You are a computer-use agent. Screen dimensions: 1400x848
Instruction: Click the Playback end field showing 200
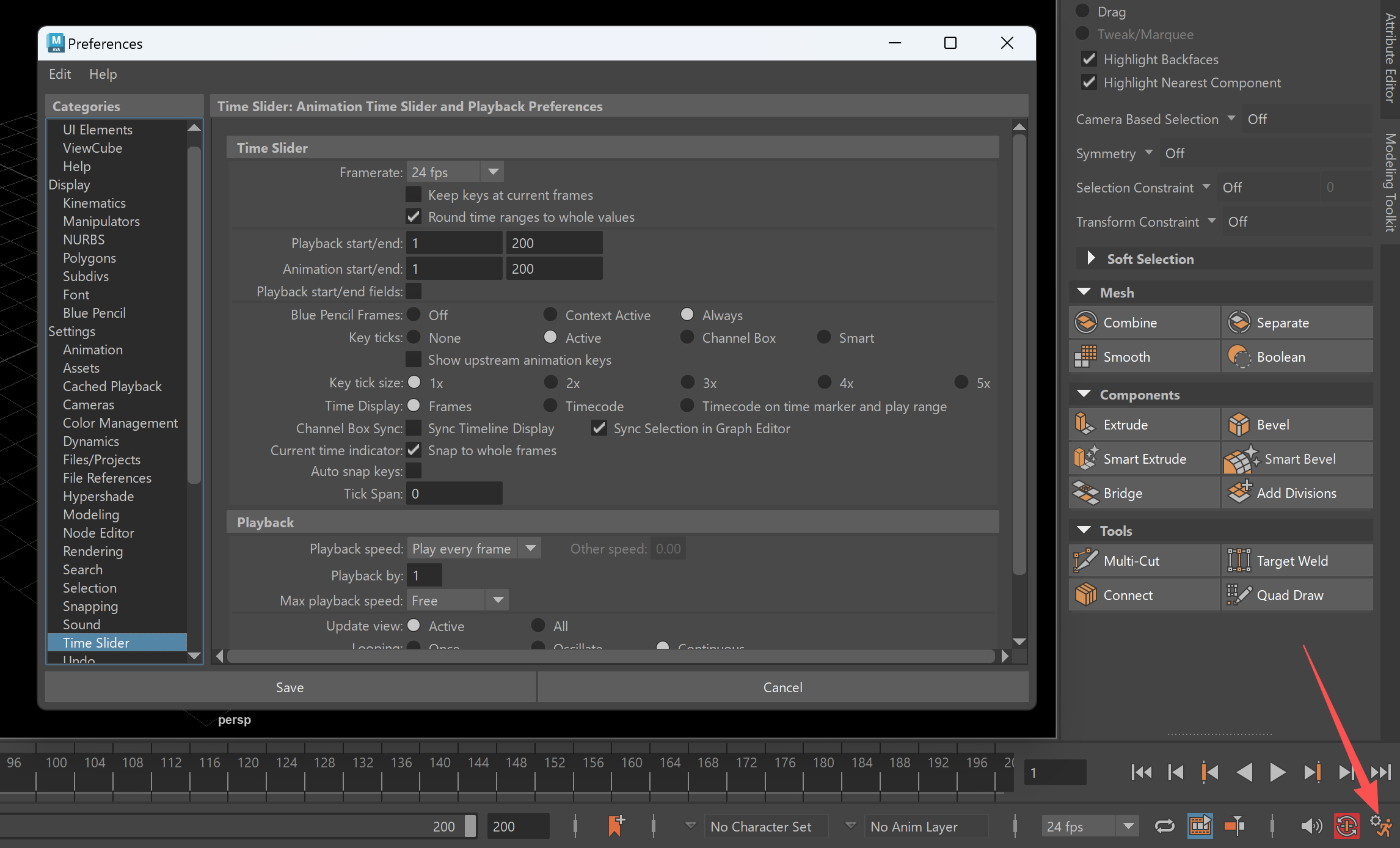(x=554, y=243)
